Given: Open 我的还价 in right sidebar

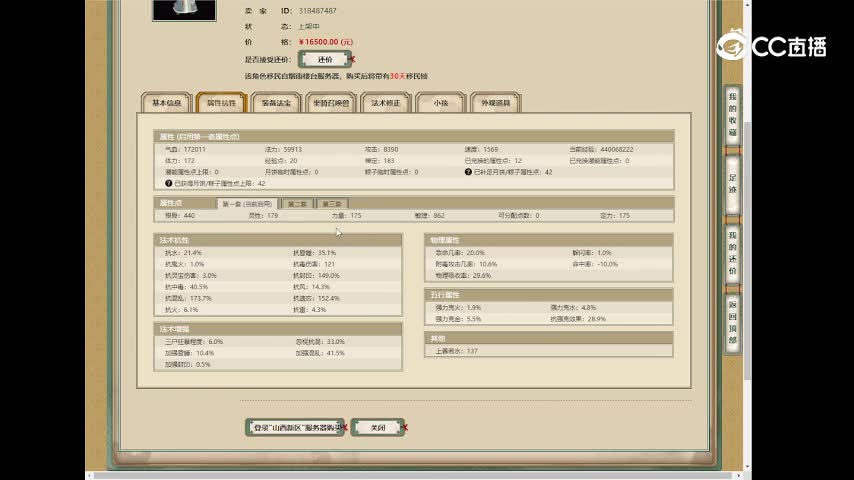Looking at the screenshot, I should 733,253.
